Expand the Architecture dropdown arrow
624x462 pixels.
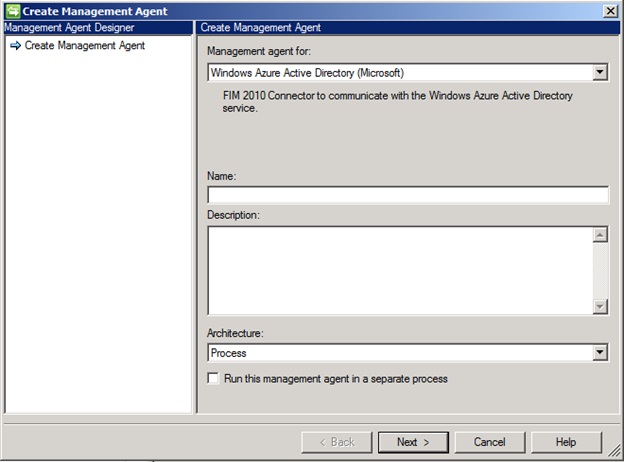click(600, 352)
